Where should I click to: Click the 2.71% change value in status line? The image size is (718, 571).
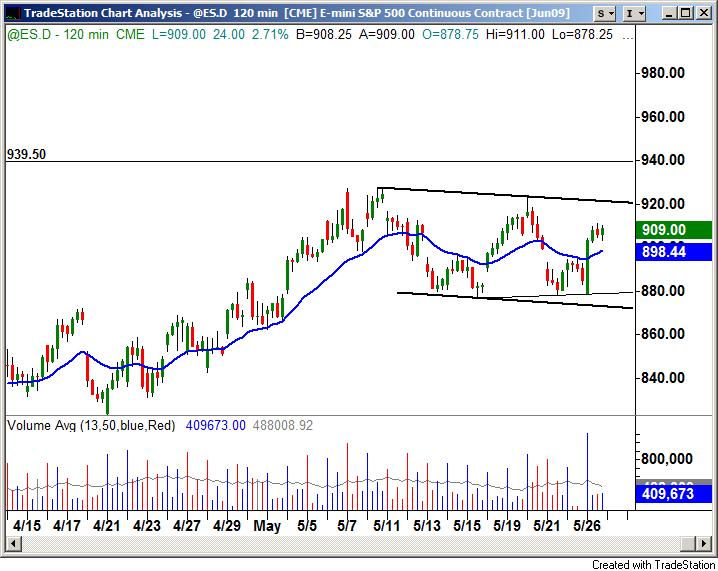[270, 34]
